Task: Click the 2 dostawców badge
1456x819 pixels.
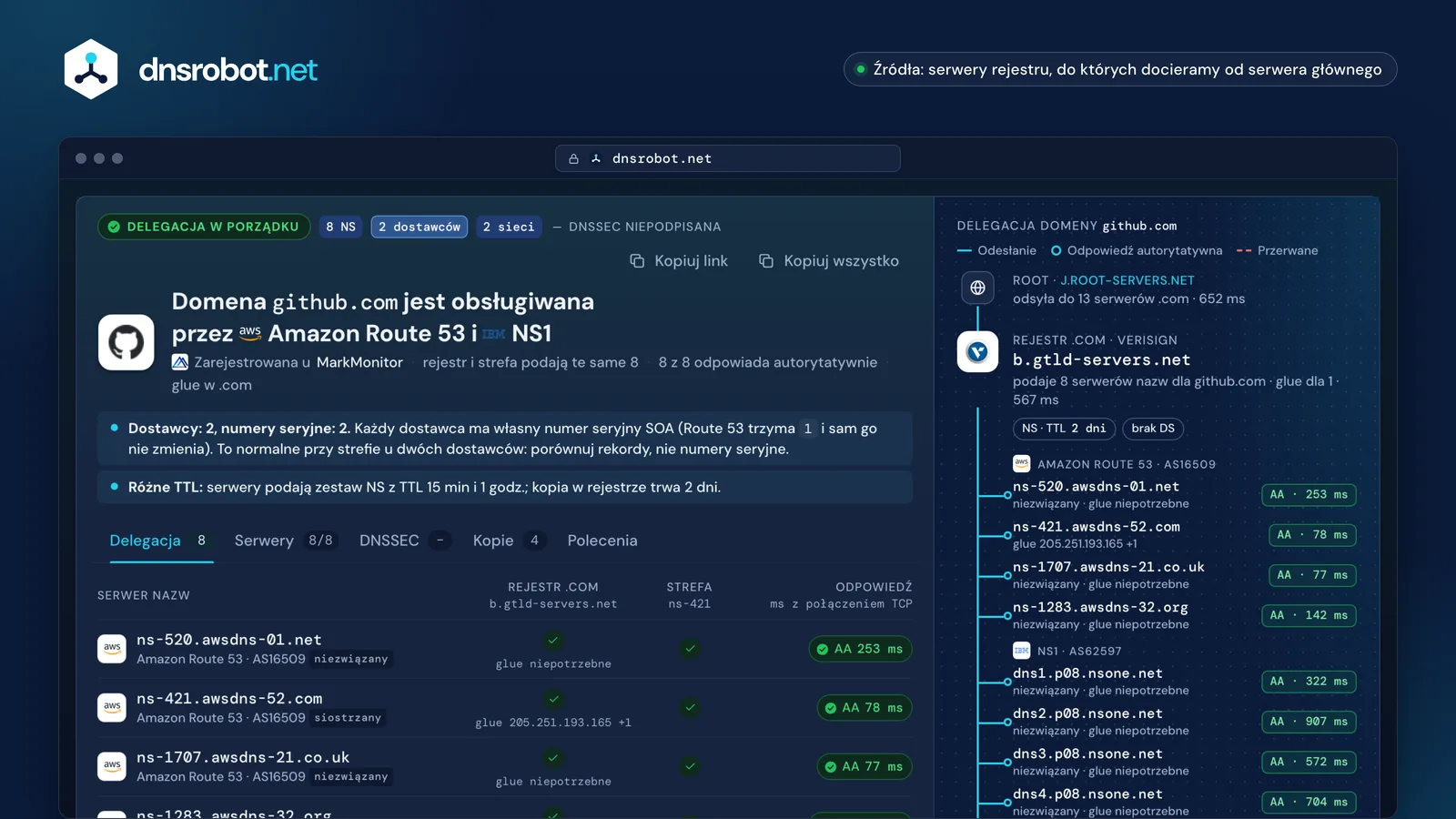Action: pos(420,227)
